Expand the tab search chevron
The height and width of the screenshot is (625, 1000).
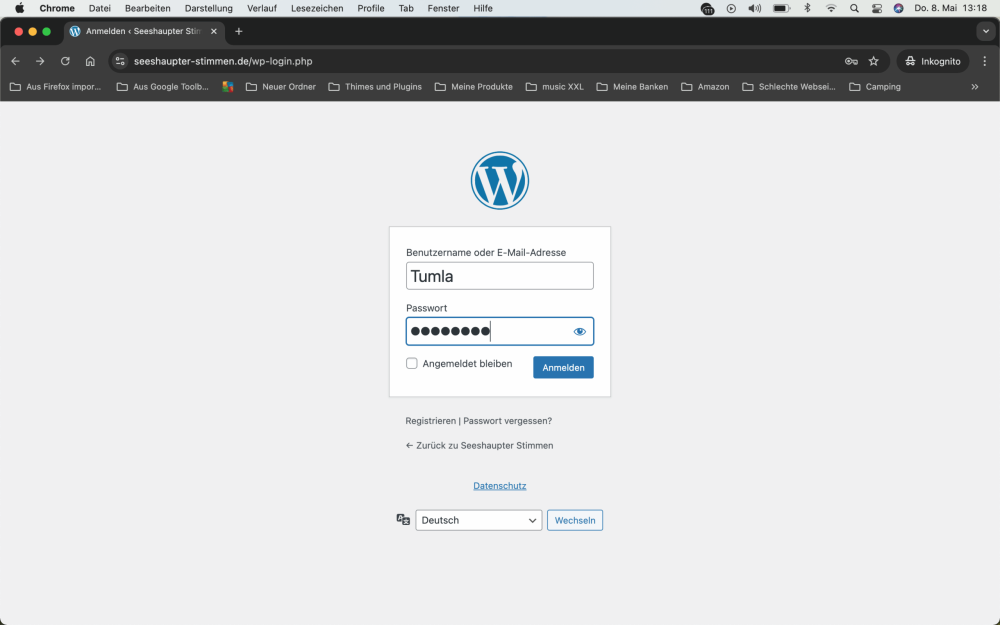pos(985,31)
